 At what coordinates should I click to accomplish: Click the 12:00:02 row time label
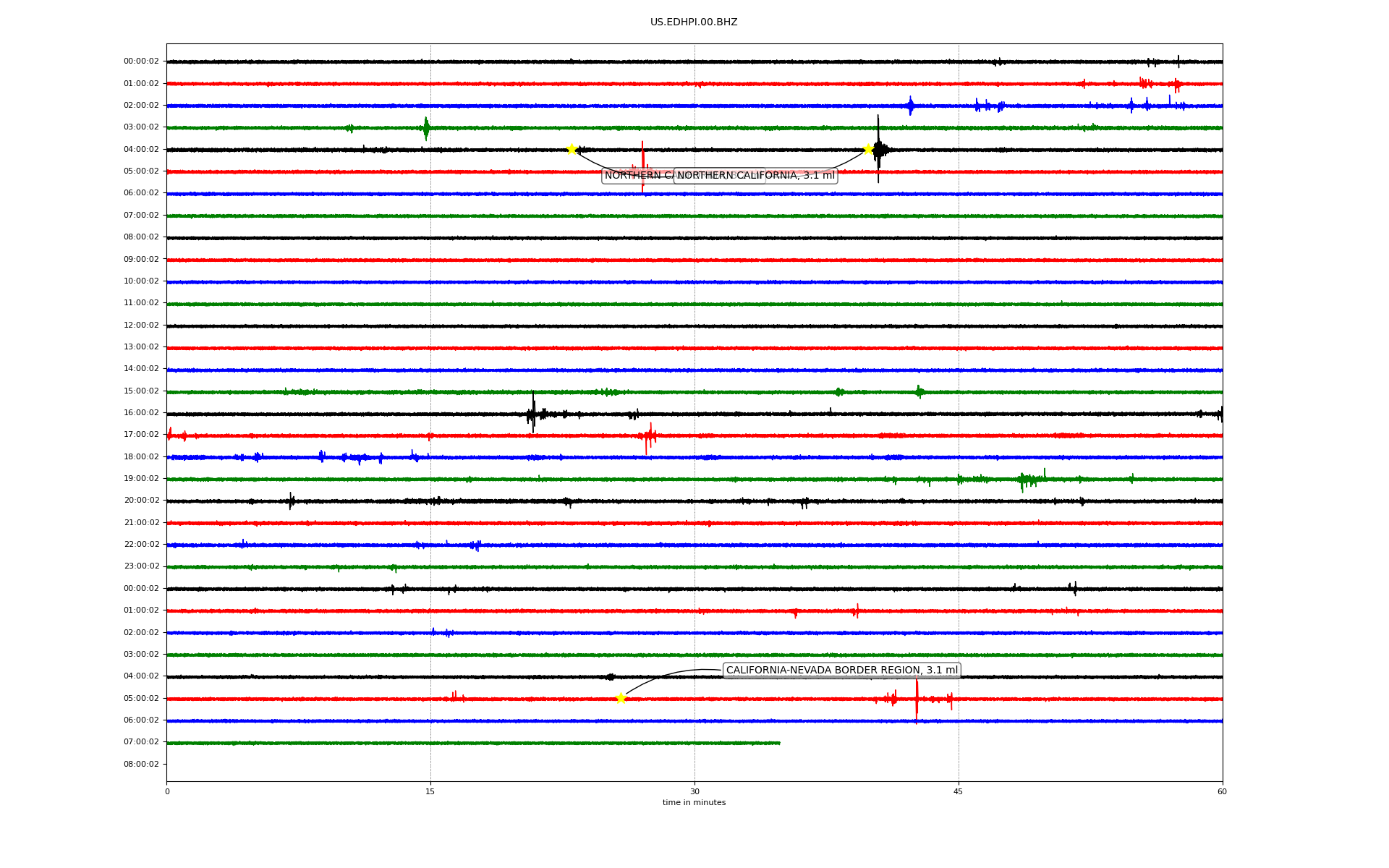[x=141, y=325]
